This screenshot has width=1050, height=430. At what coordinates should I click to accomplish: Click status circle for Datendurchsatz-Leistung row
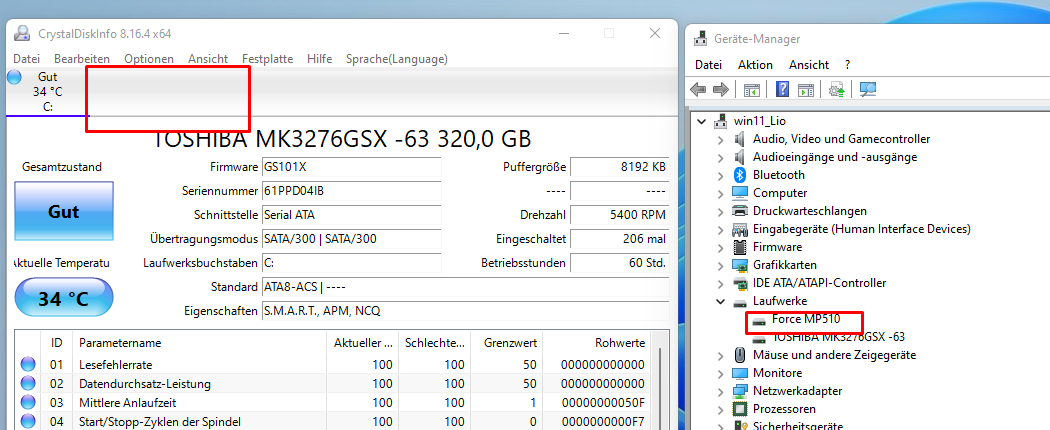tap(28, 384)
